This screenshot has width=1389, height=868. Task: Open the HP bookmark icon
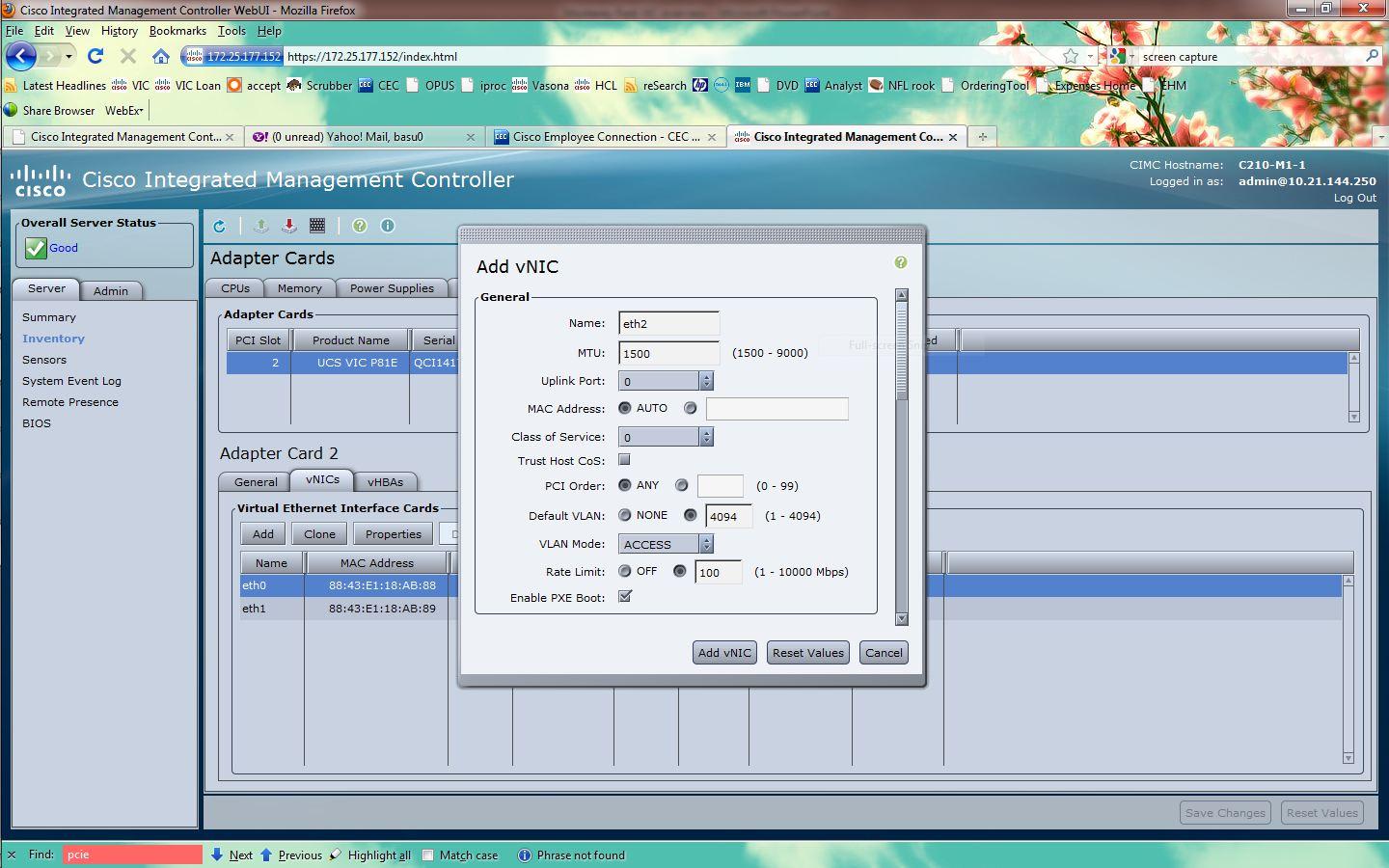[700, 85]
